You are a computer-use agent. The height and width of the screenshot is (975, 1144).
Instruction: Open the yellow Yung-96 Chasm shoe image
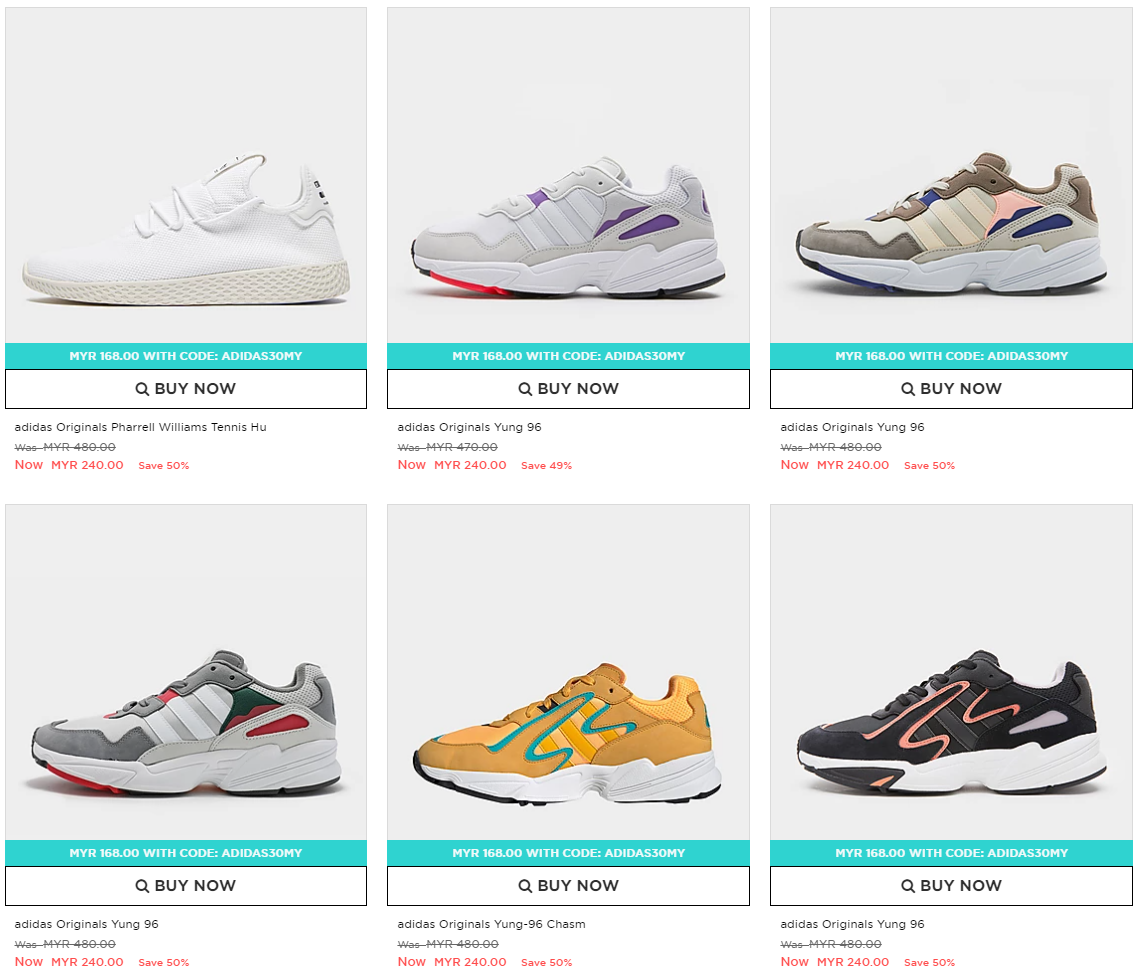pos(568,672)
